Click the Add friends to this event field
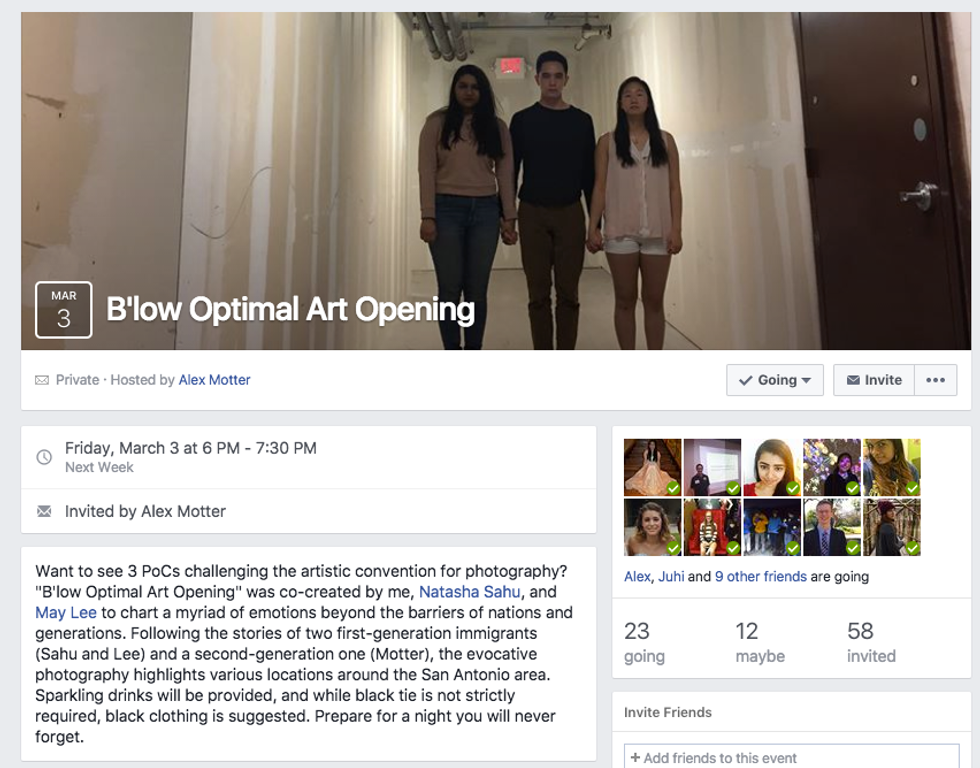The image size is (980, 768). (x=791, y=756)
